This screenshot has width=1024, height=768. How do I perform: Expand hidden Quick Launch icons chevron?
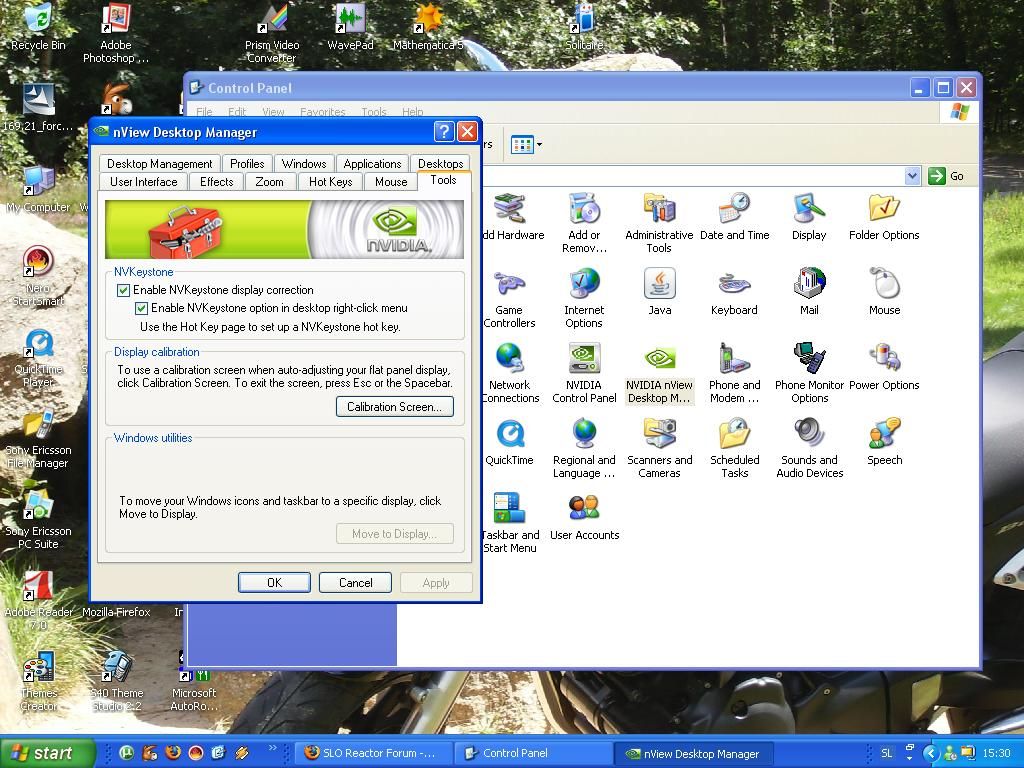click(272, 747)
